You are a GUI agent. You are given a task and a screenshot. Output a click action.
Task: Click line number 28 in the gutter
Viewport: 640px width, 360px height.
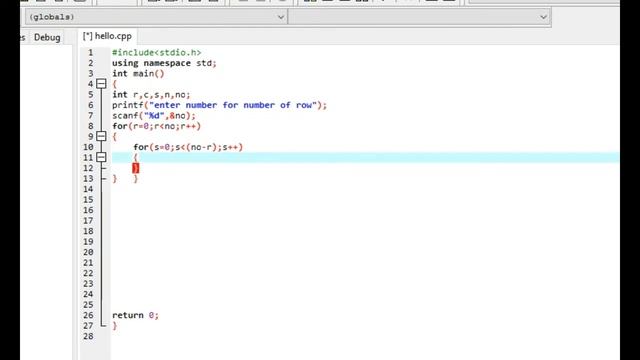(x=88, y=336)
